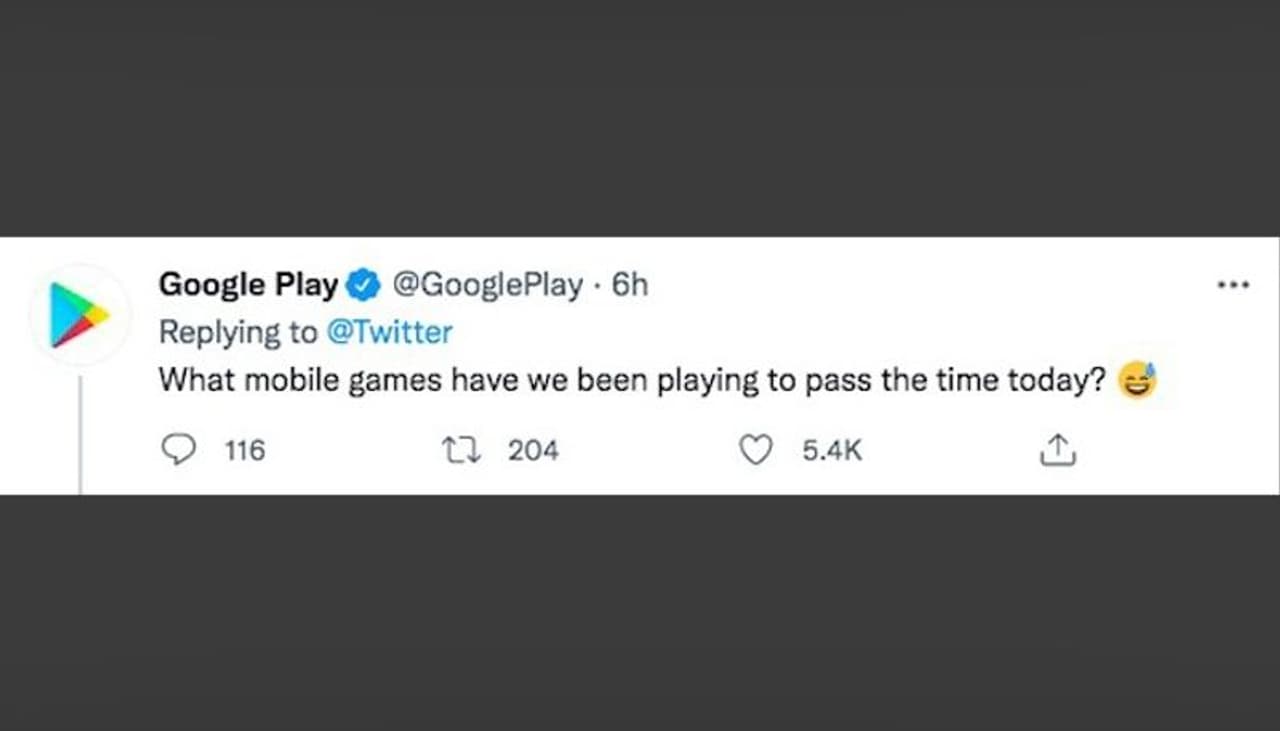The height and width of the screenshot is (731, 1280).
Task: Click the "Replying to" label
Action: coord(237,332)
